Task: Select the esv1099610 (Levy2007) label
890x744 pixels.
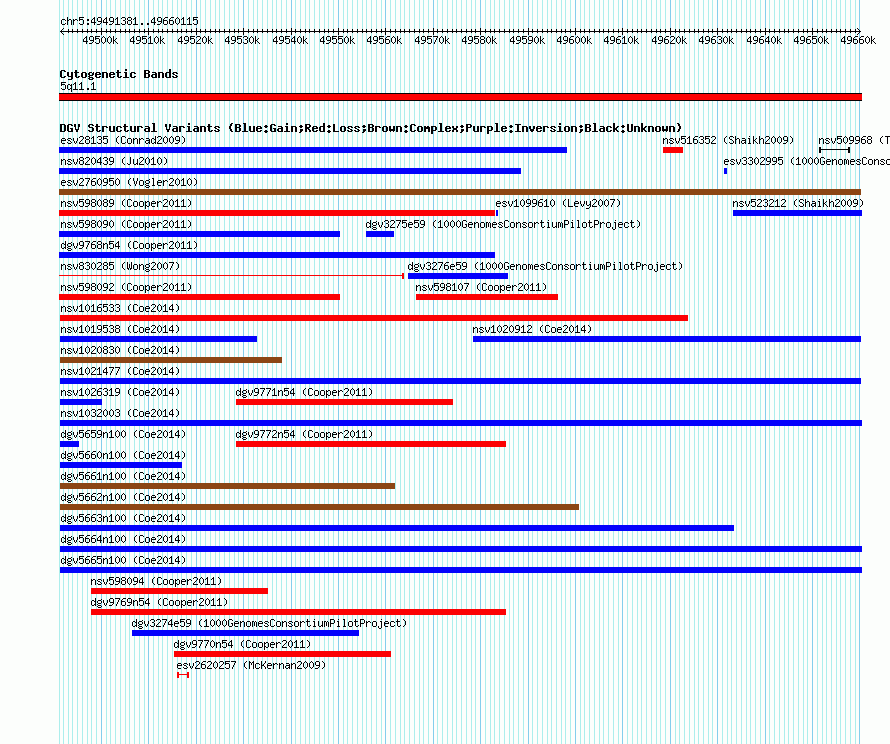Action: click(558, 203)
